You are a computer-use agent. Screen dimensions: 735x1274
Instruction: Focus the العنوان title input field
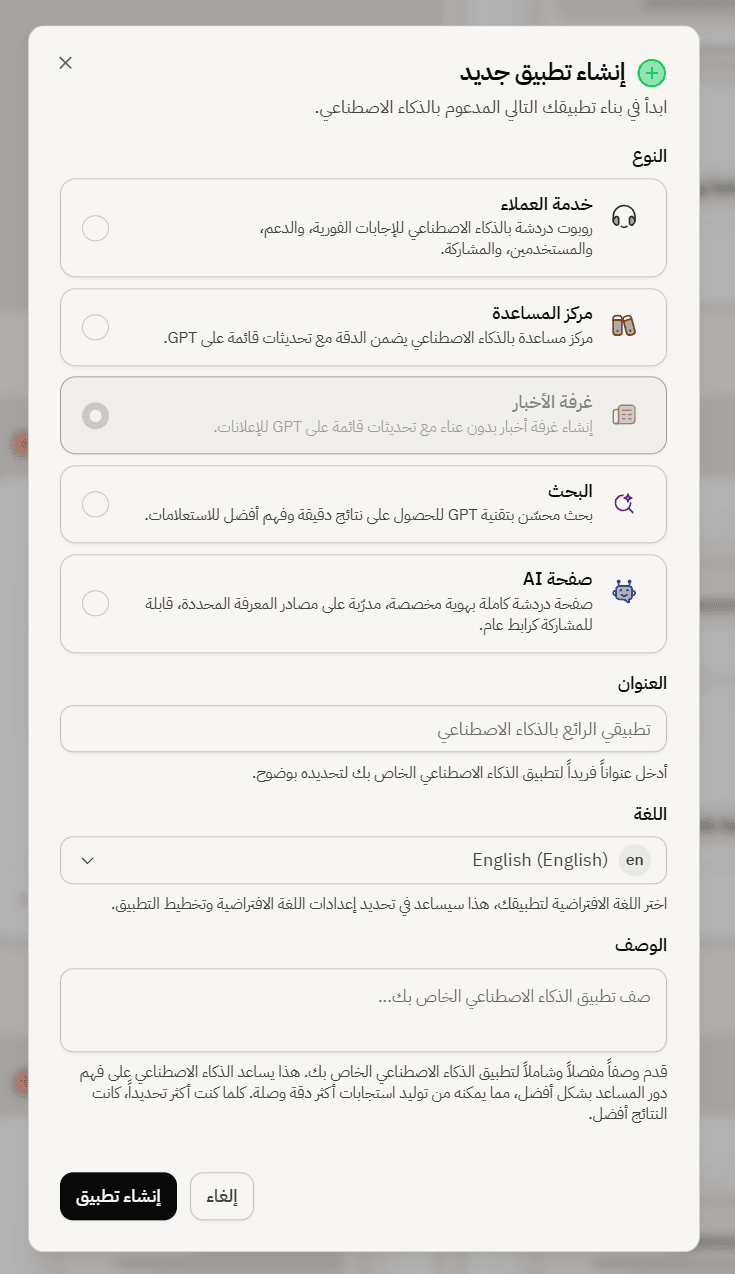(x=363, y=729)
